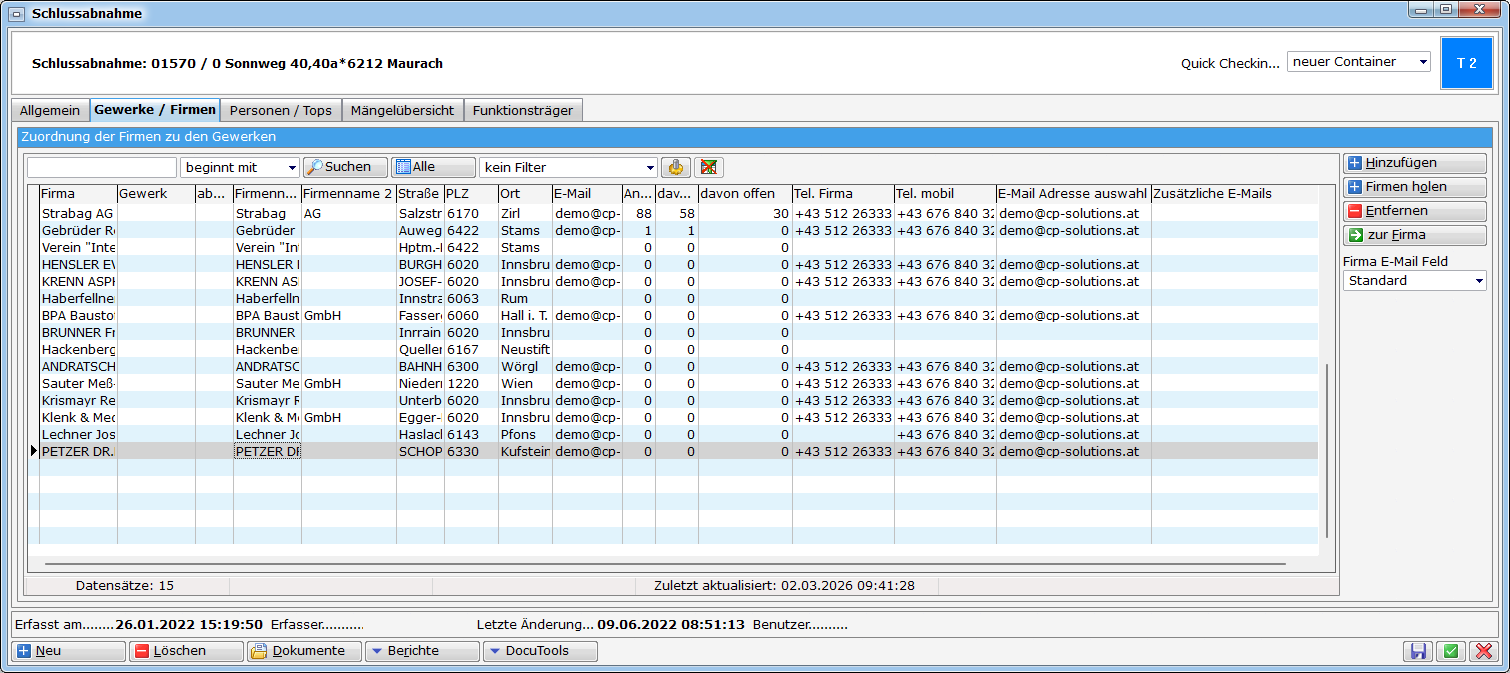
Task: Switch to the Mängelübersicht tab
Action: click(402, 110)
